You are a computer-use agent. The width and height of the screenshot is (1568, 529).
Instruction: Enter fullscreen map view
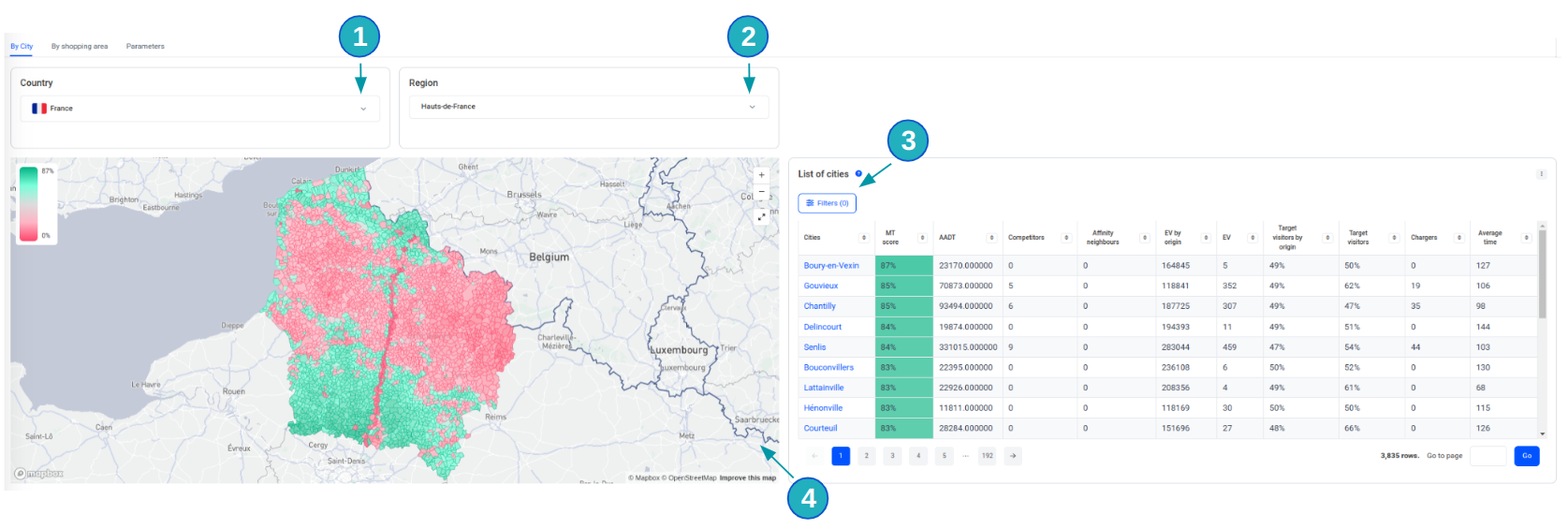761,216
